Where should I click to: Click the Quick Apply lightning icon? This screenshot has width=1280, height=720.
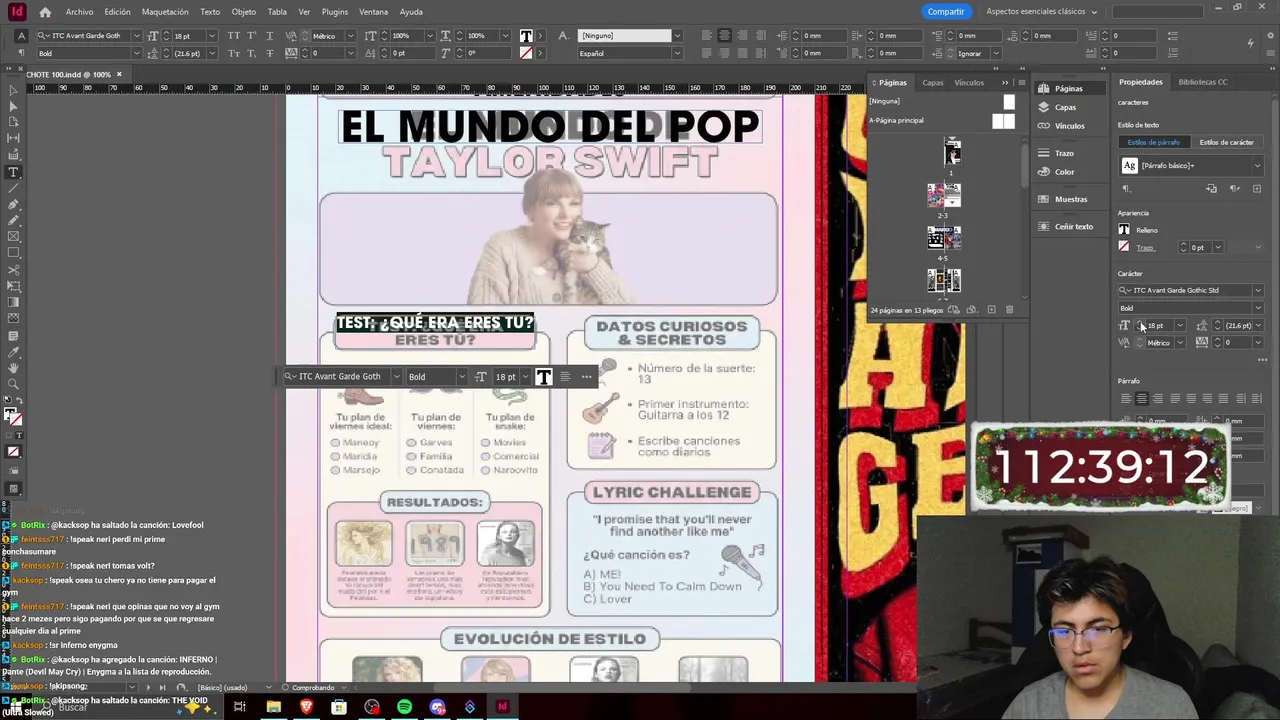coord(1250,43)
